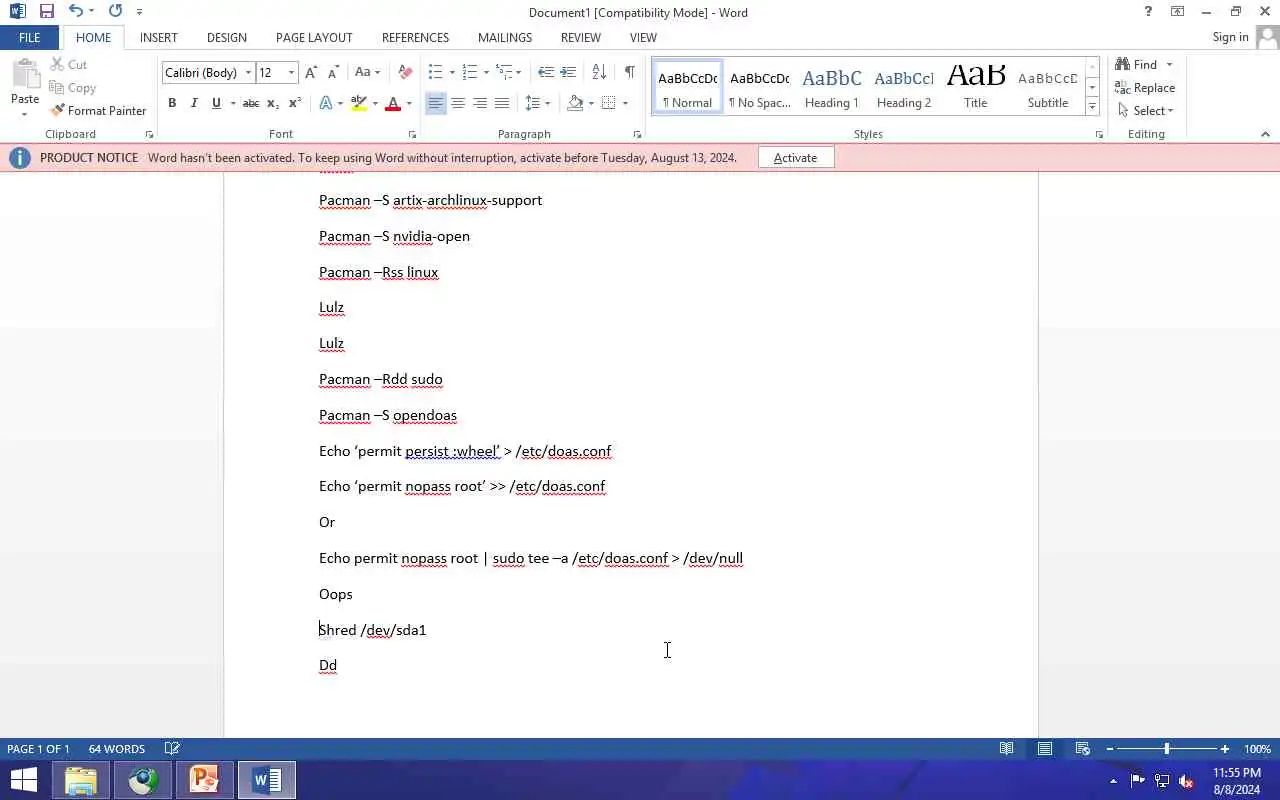Screen dimensions: 1280x800
Task: Click the muted volume tray icon
Action: click(1186, 781)
